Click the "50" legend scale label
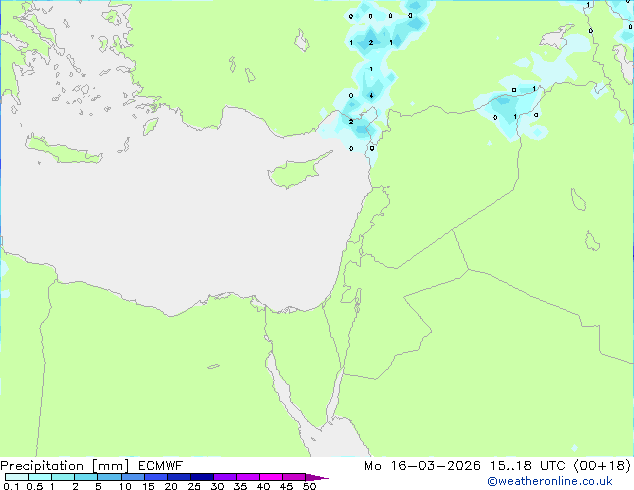The image size is (634, 490). (x=309, y=486)
